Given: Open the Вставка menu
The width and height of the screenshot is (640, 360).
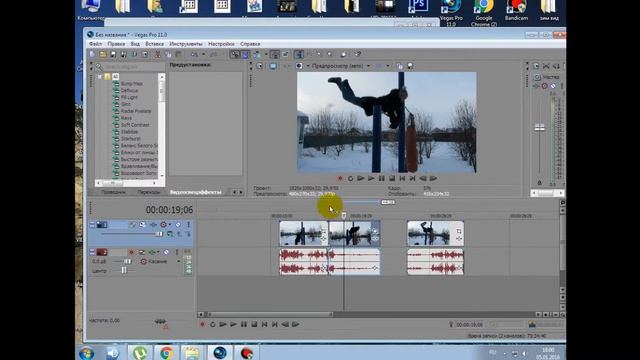Looking at the screenshot, I should point(154,44).
